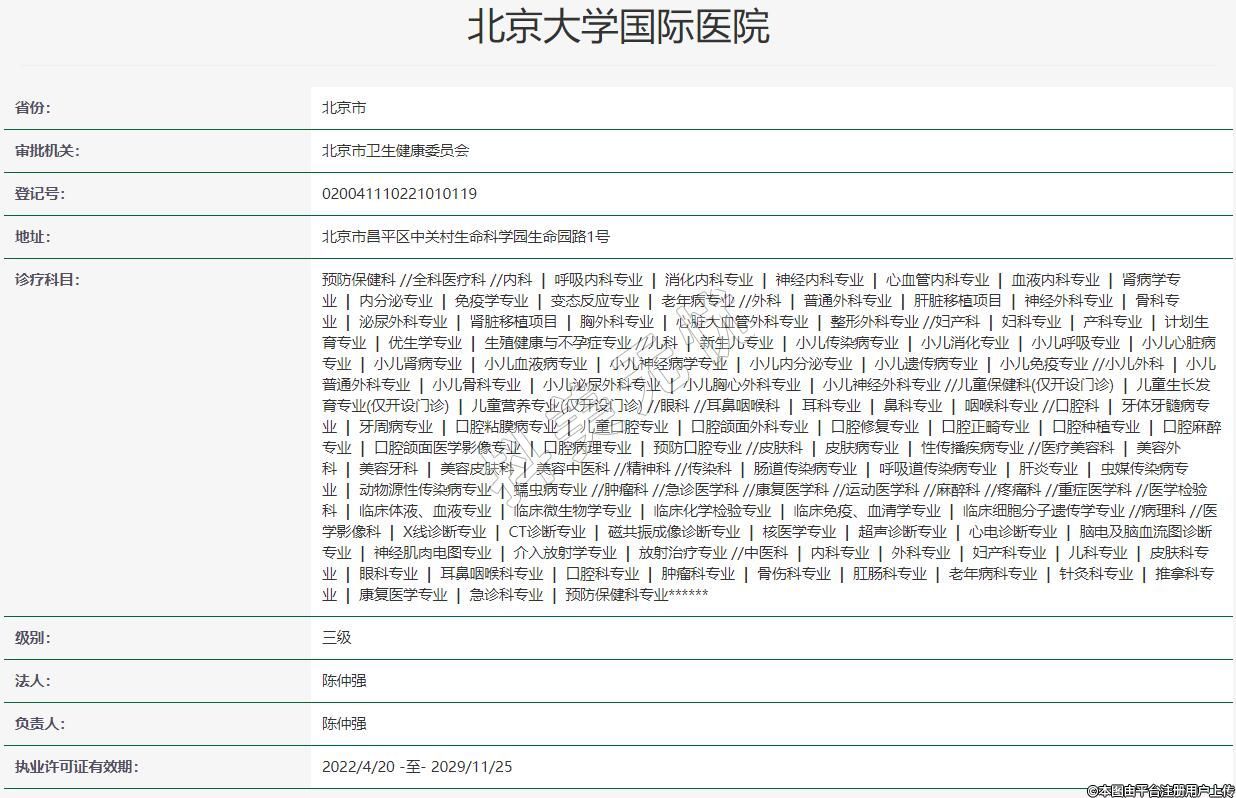Click the hospital address 生命园路1号 text

(x=466, y=237)
